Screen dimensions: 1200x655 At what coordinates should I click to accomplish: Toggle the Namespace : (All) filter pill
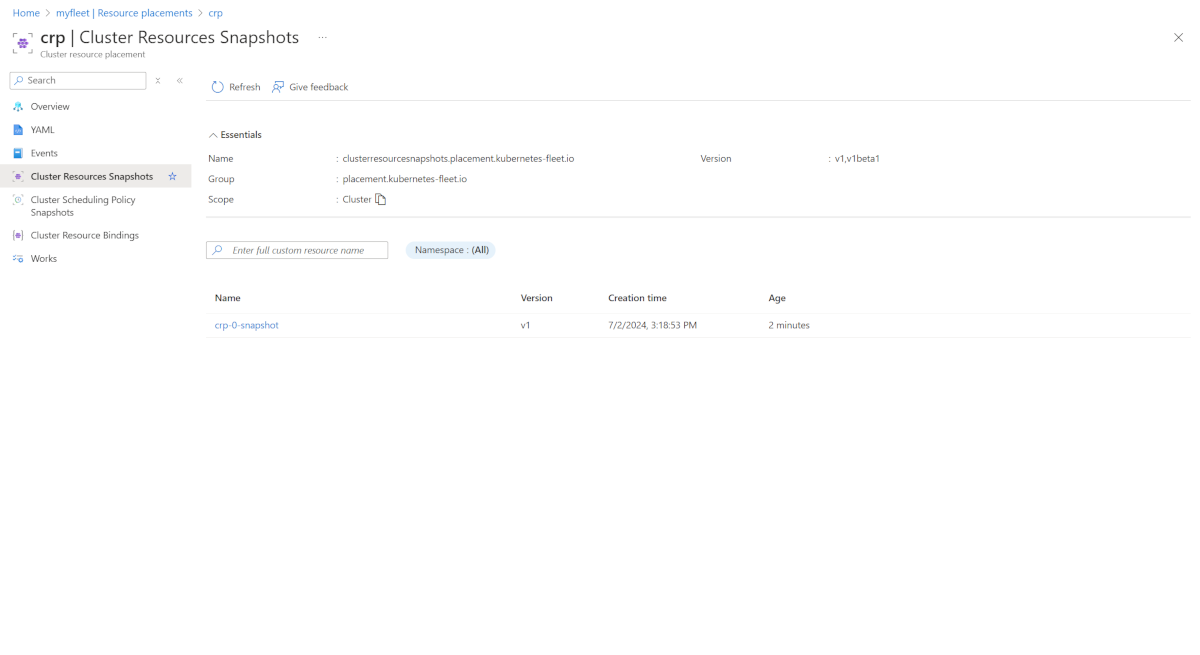coord(450,249)
